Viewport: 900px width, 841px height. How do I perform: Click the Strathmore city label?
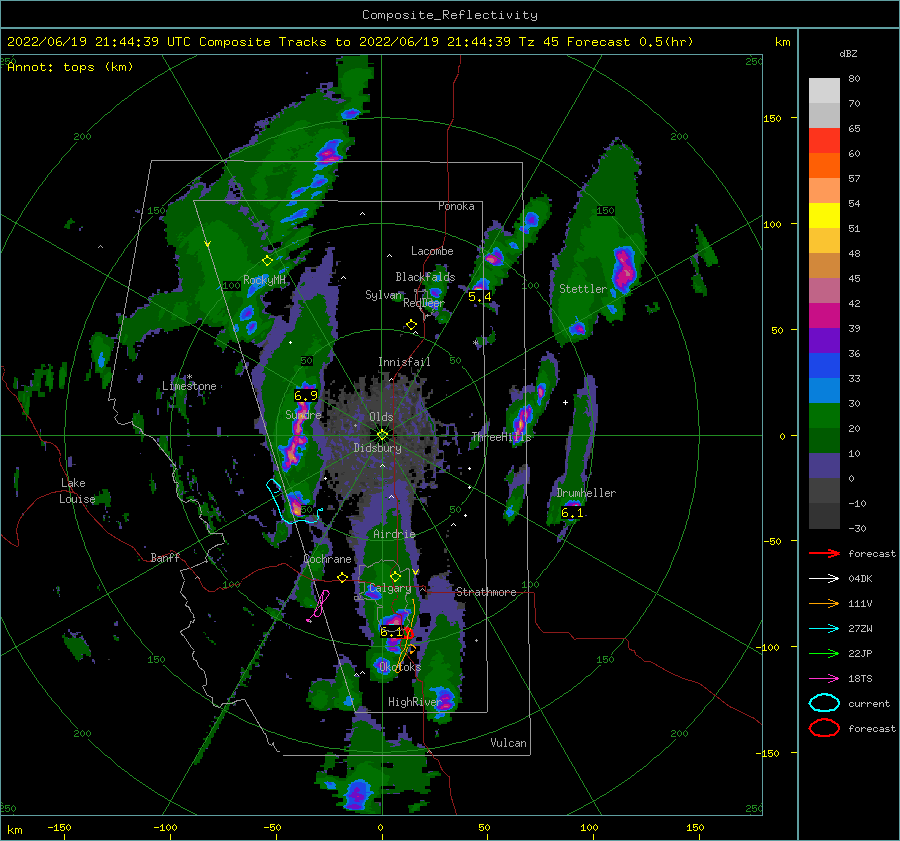pyautogui.click(x=486, y=592)
